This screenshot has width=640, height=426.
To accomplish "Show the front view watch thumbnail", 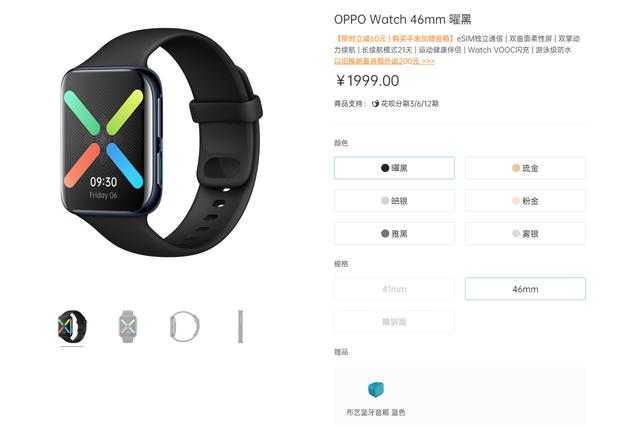I will point(127,326).
